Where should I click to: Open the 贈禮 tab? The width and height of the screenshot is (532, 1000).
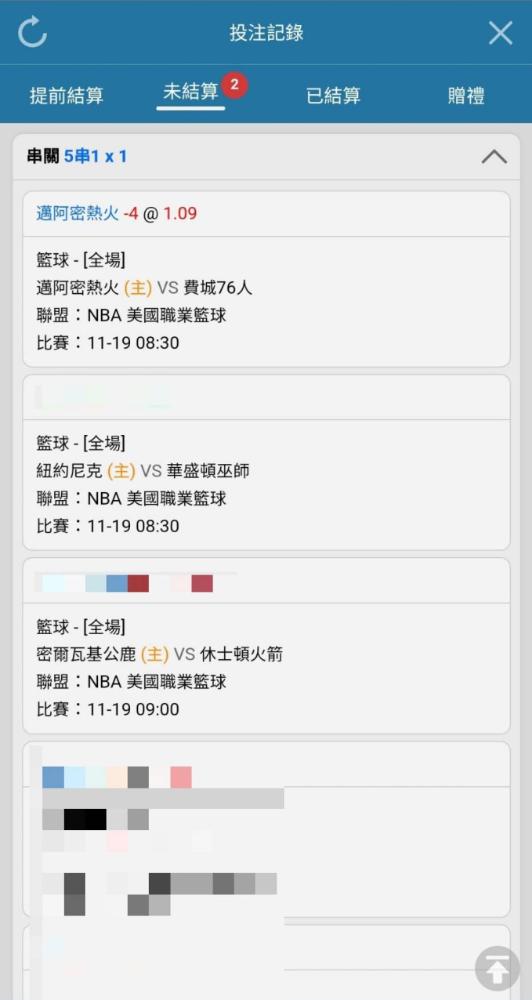466,96
